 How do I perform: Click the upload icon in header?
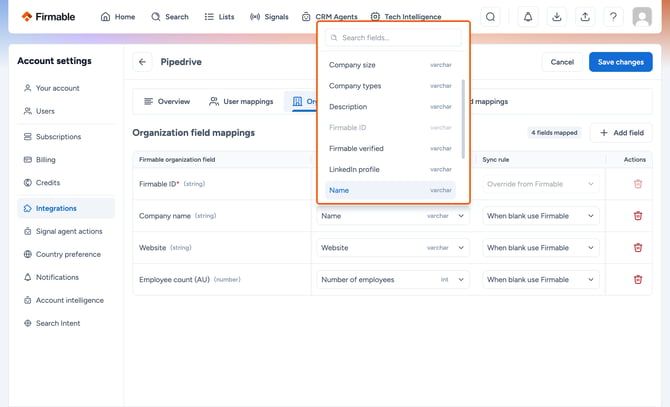tap(585, 17)
